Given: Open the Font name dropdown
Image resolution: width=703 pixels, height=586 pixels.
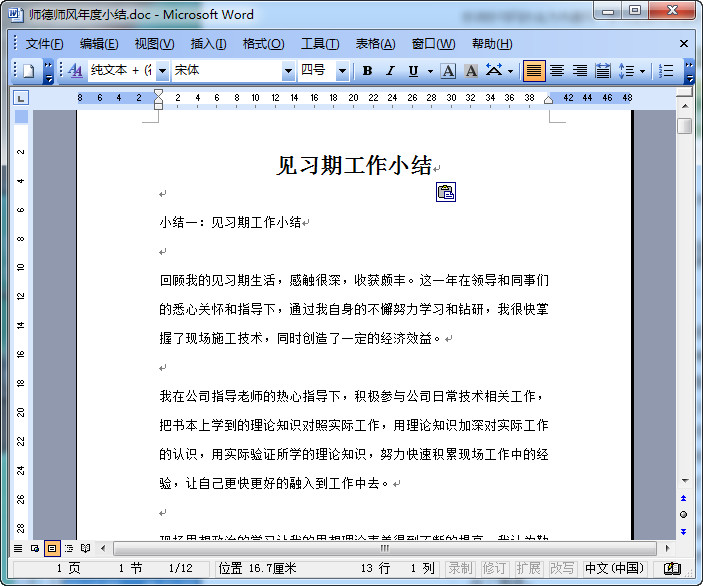Looking at the screenshot, I should click(288, 71).
